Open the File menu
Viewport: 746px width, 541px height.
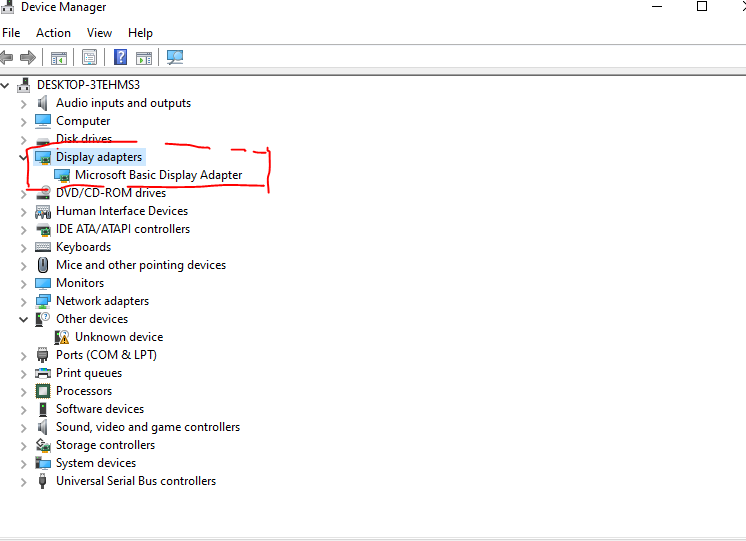pos(11,33)
